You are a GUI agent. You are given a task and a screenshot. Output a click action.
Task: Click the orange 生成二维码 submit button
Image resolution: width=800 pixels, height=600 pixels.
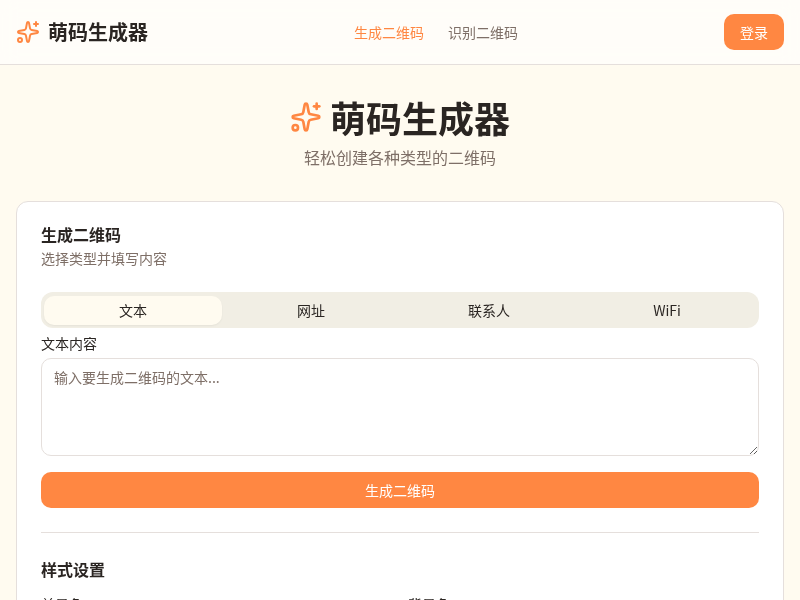click(x=400, y=490)
